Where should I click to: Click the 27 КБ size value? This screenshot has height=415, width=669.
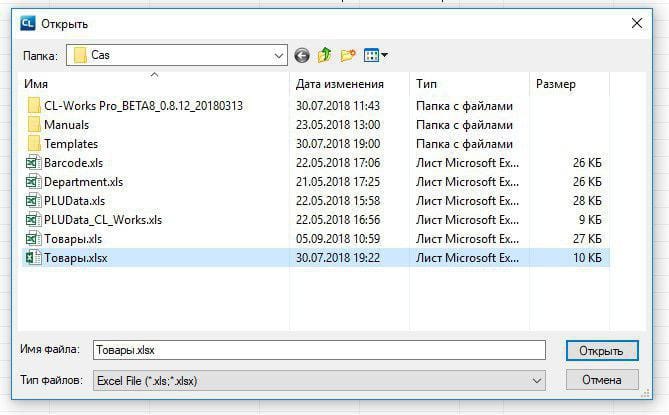(587, 238)
